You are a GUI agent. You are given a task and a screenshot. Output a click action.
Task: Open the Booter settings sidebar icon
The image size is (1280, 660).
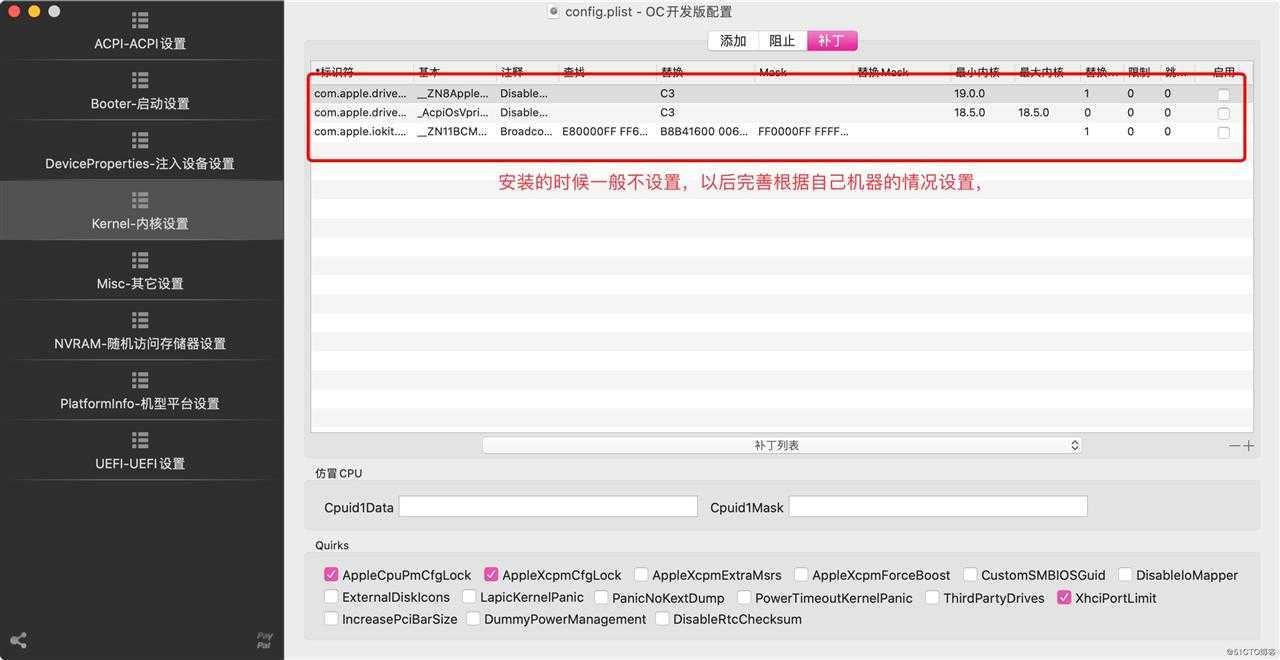point(140,80)
